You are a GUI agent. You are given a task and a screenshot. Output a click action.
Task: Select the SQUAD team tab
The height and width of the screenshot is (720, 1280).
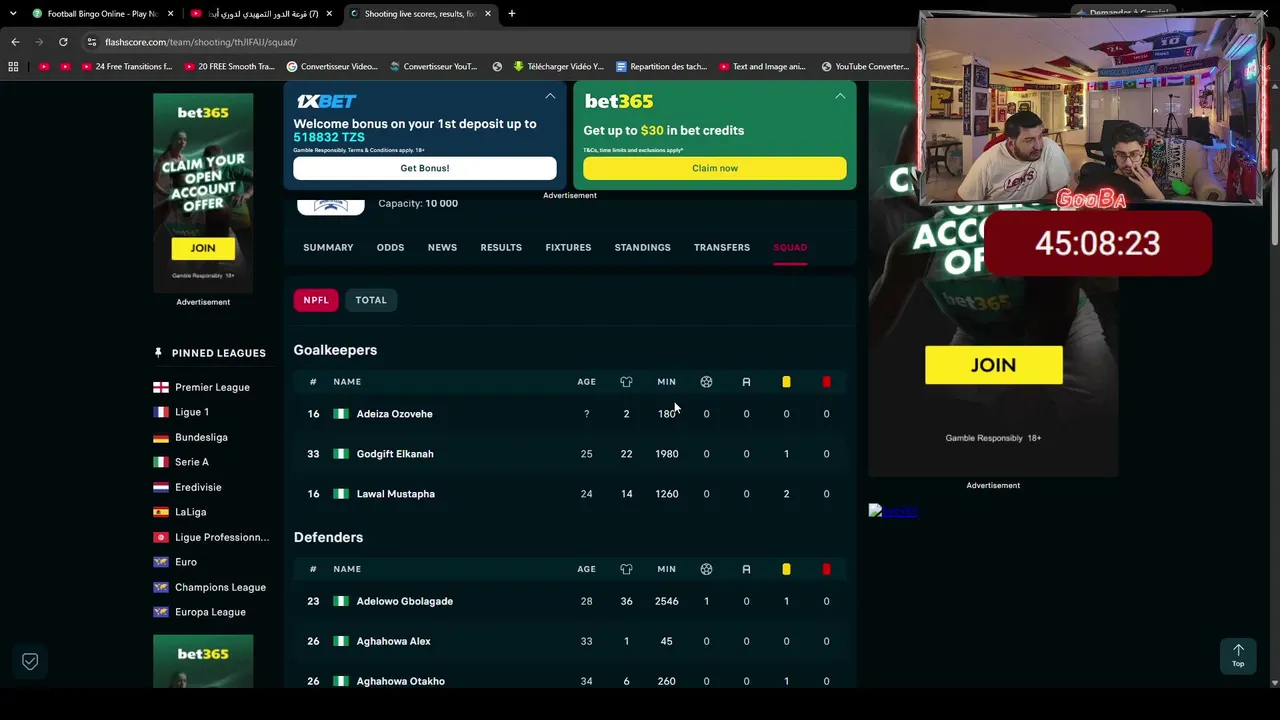point(790,247)
